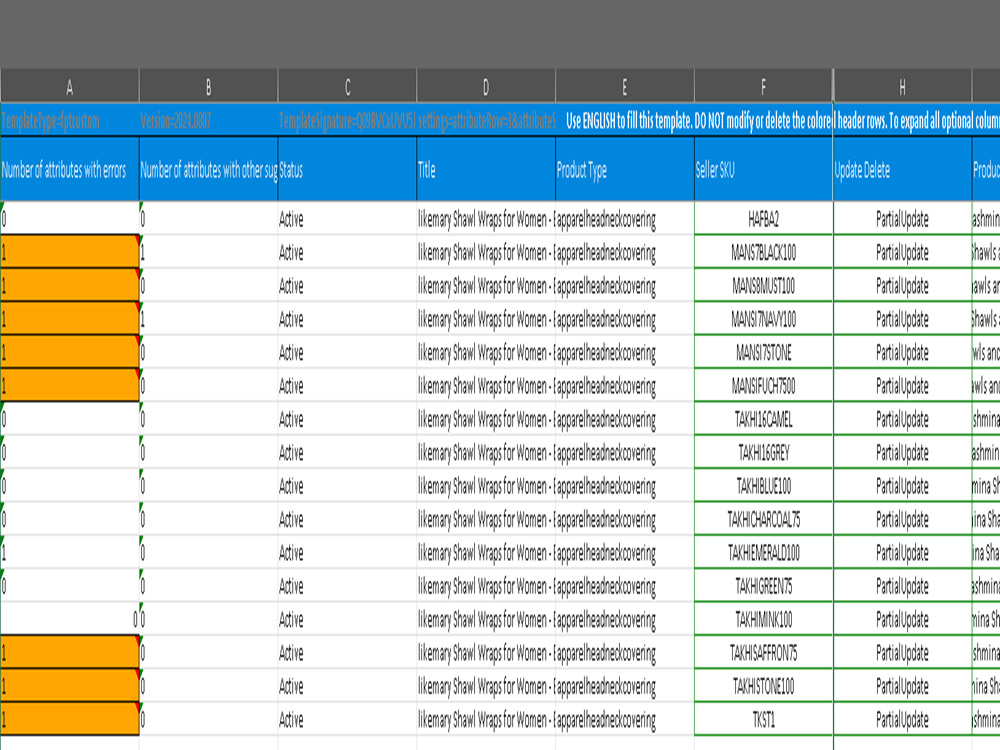Viewport: 1000px width, 750px height.
Task: Click Seller SKU cell TAKHIMINK100
Action: click(x=763, y=619)
